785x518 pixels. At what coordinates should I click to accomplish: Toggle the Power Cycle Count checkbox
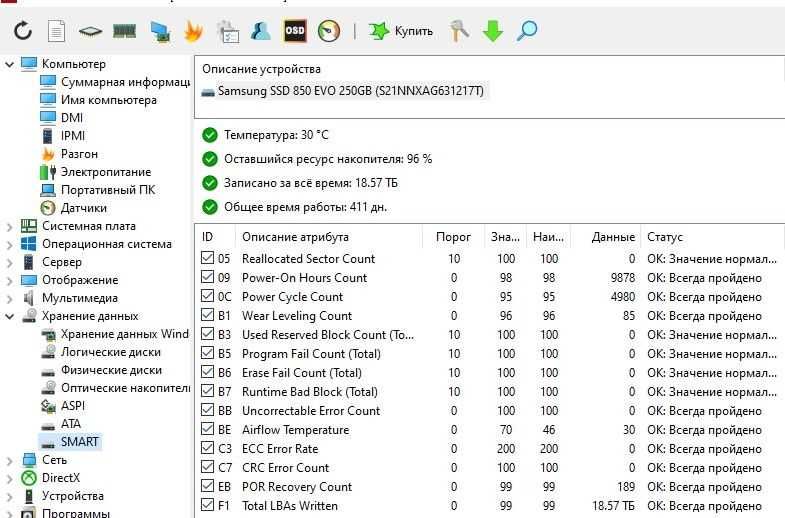(x=207, y=296)
